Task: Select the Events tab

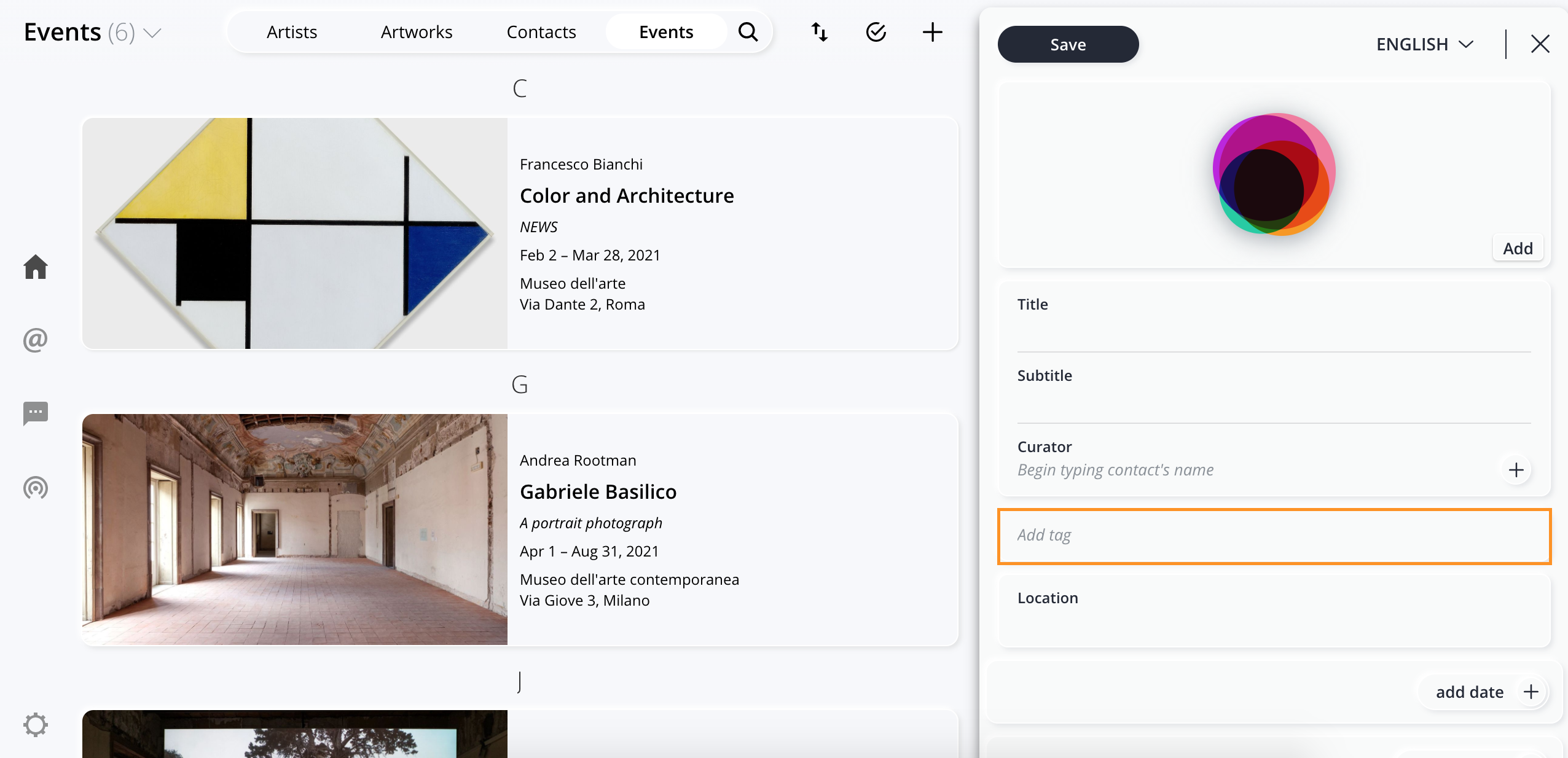Action: coord(666,32)
